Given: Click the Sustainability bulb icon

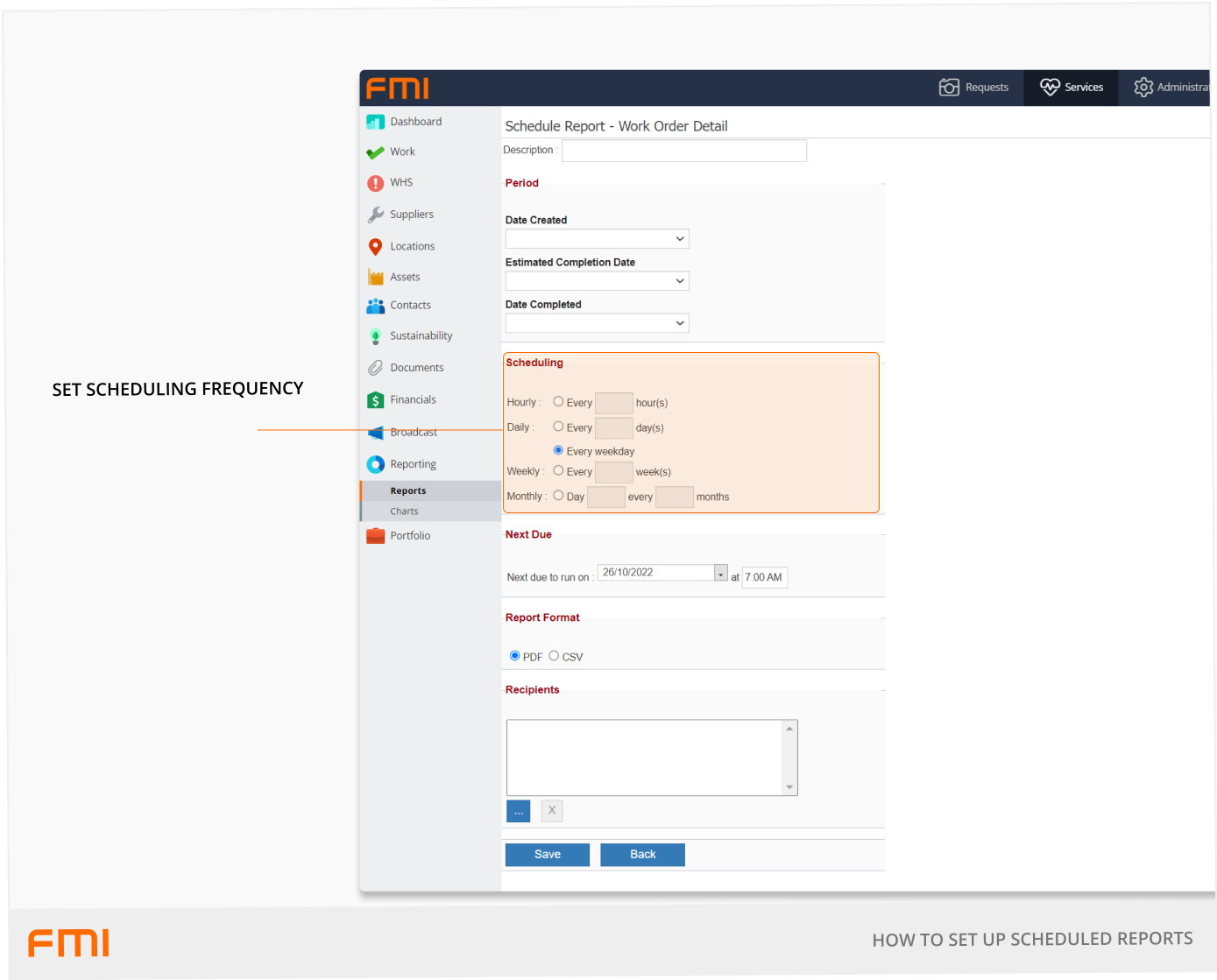Looking at the screenshot, I should (375, 336).
